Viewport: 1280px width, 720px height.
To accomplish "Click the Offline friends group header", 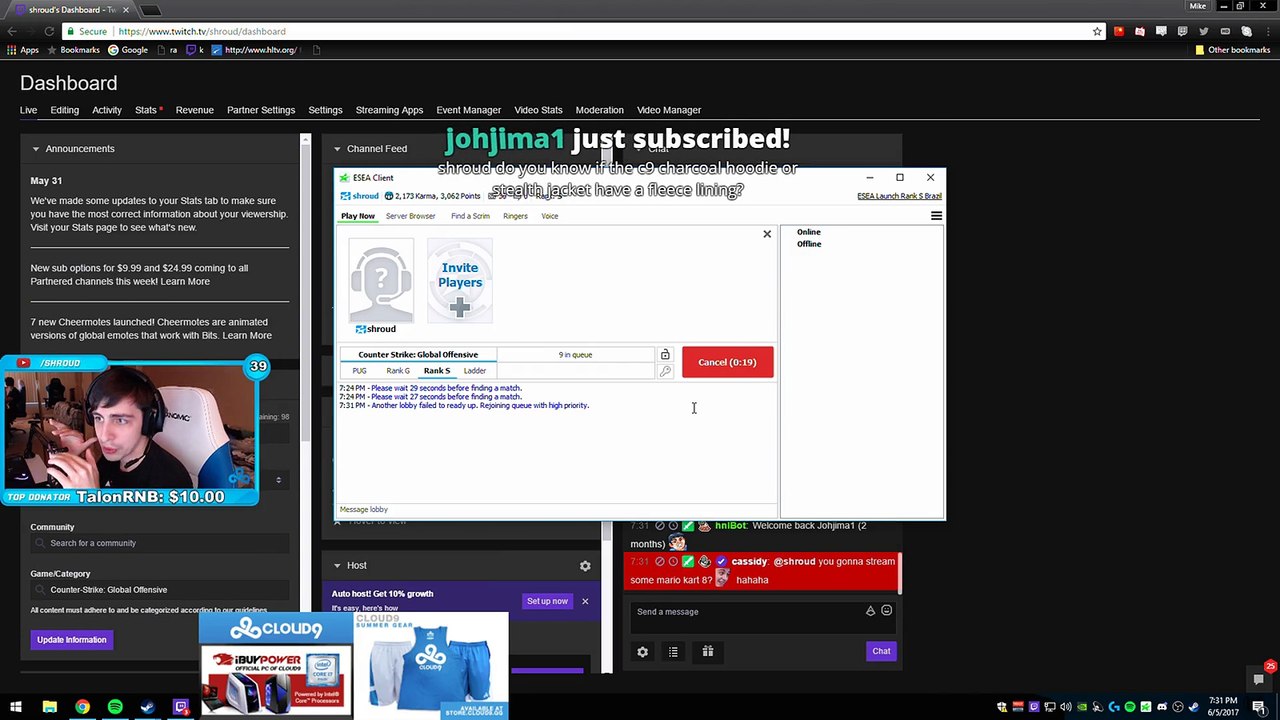I will pyautogui.click(x=809, y=244).
